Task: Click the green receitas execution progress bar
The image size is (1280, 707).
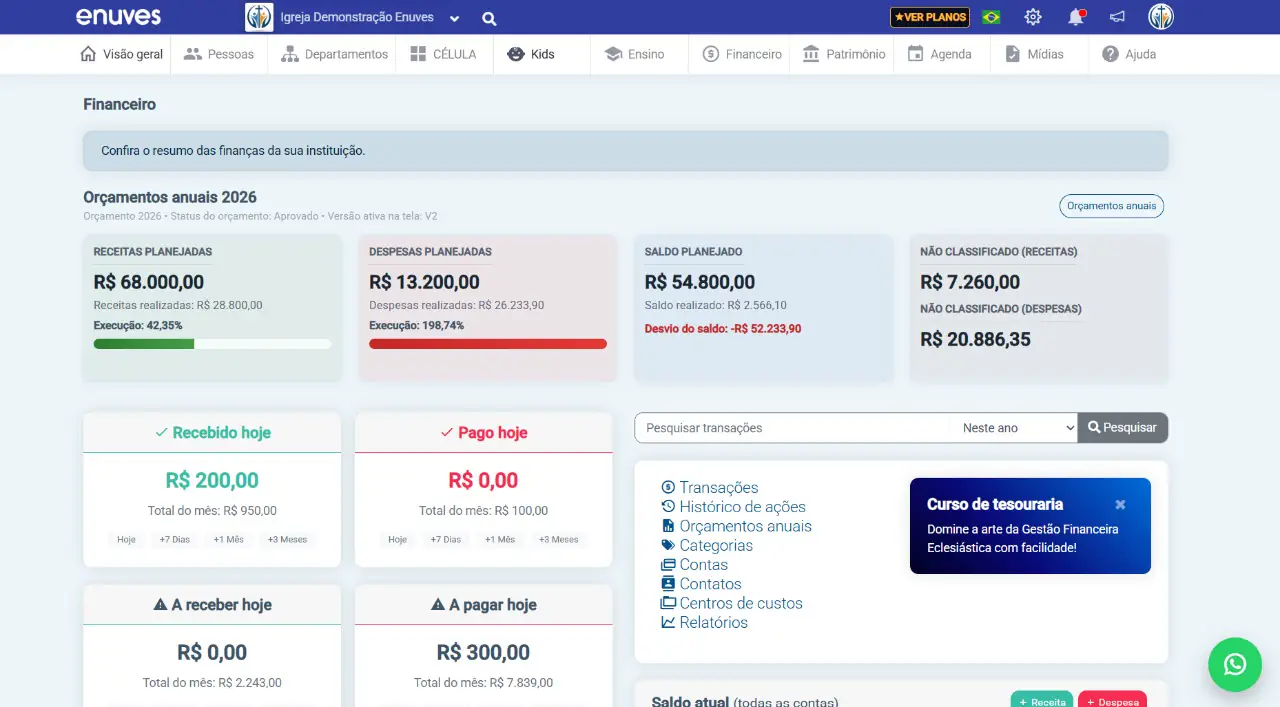Action: pyautogui.click(x=212, y=344)
